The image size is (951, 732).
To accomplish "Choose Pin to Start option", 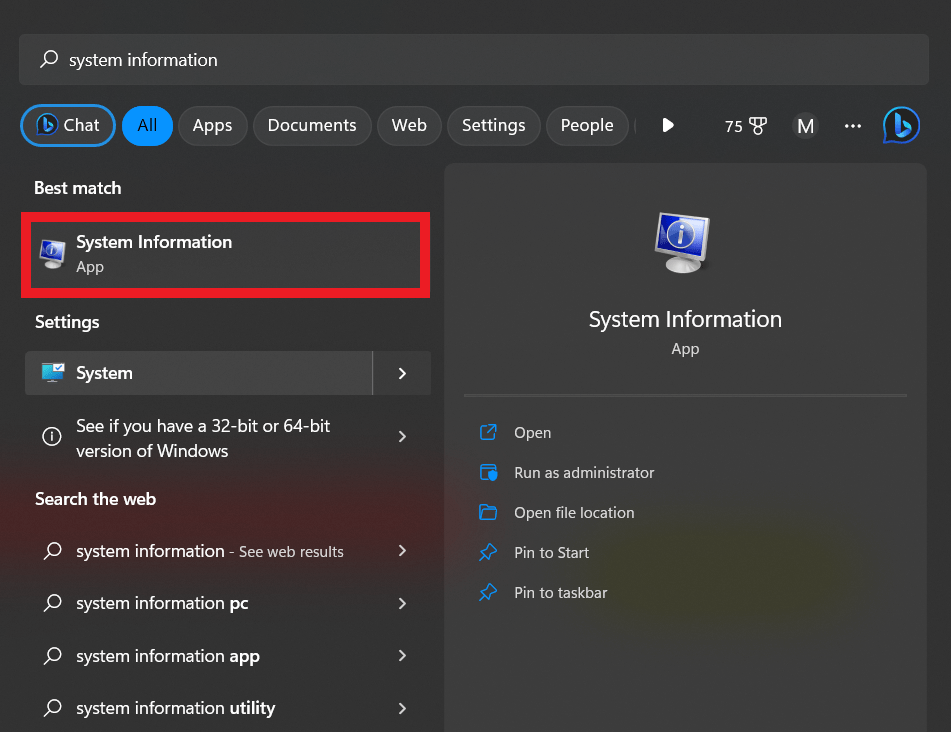I will click(551, 553).
